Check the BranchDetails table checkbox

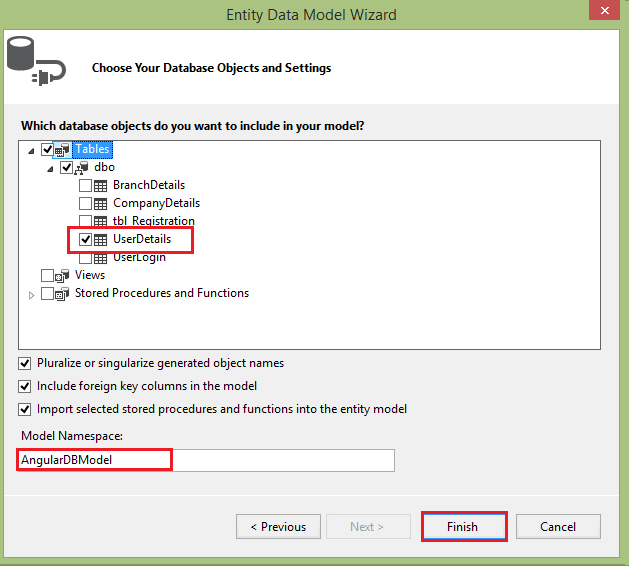pos(85,186)
